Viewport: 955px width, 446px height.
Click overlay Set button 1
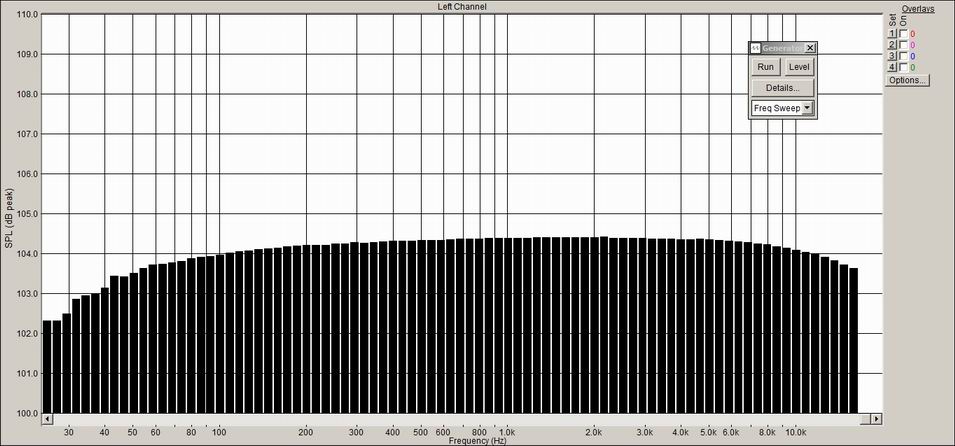(892, 34)
